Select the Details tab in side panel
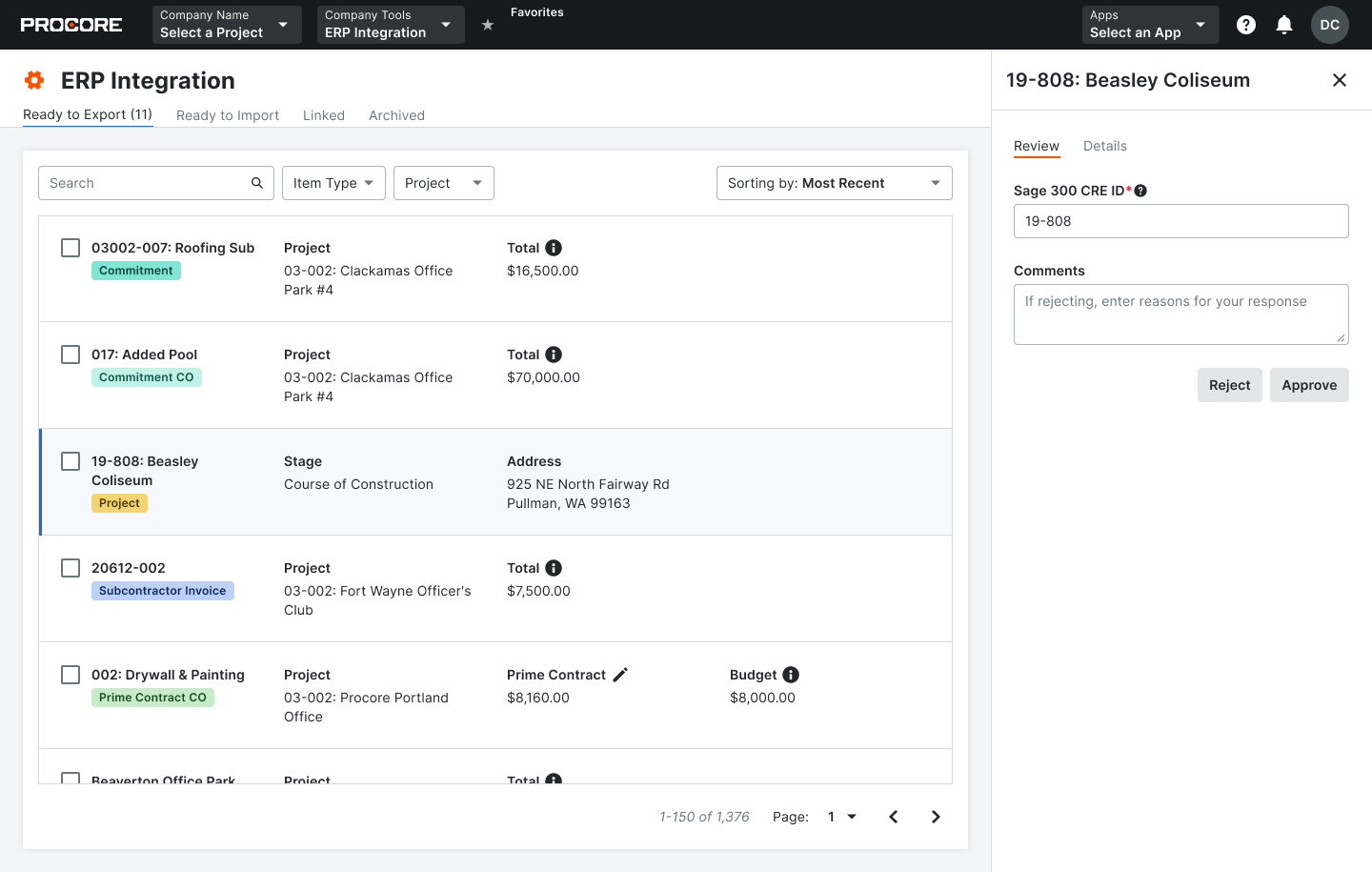 (1105, 146)
